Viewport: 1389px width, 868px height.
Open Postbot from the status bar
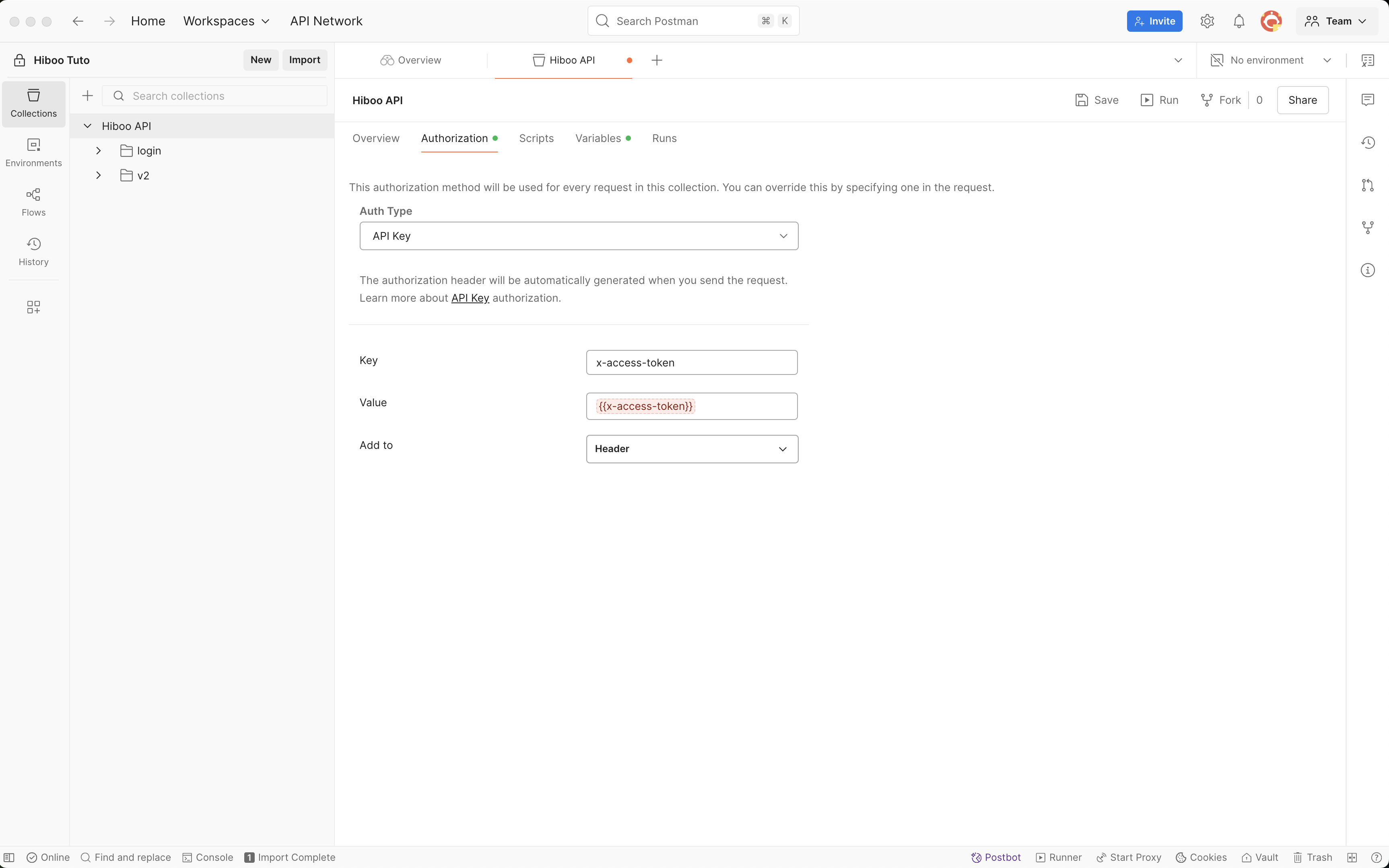pyautogui.click(x=995, y=857)
